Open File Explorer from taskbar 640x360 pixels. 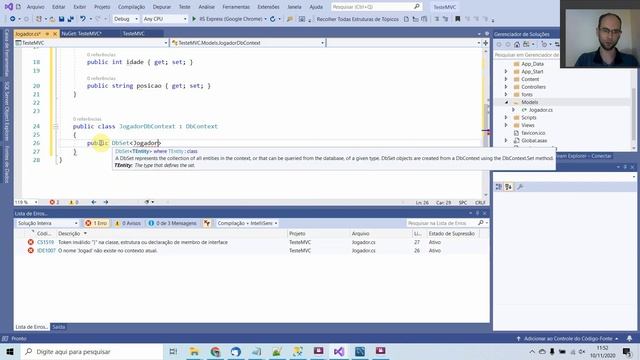(x=194, y=351)
